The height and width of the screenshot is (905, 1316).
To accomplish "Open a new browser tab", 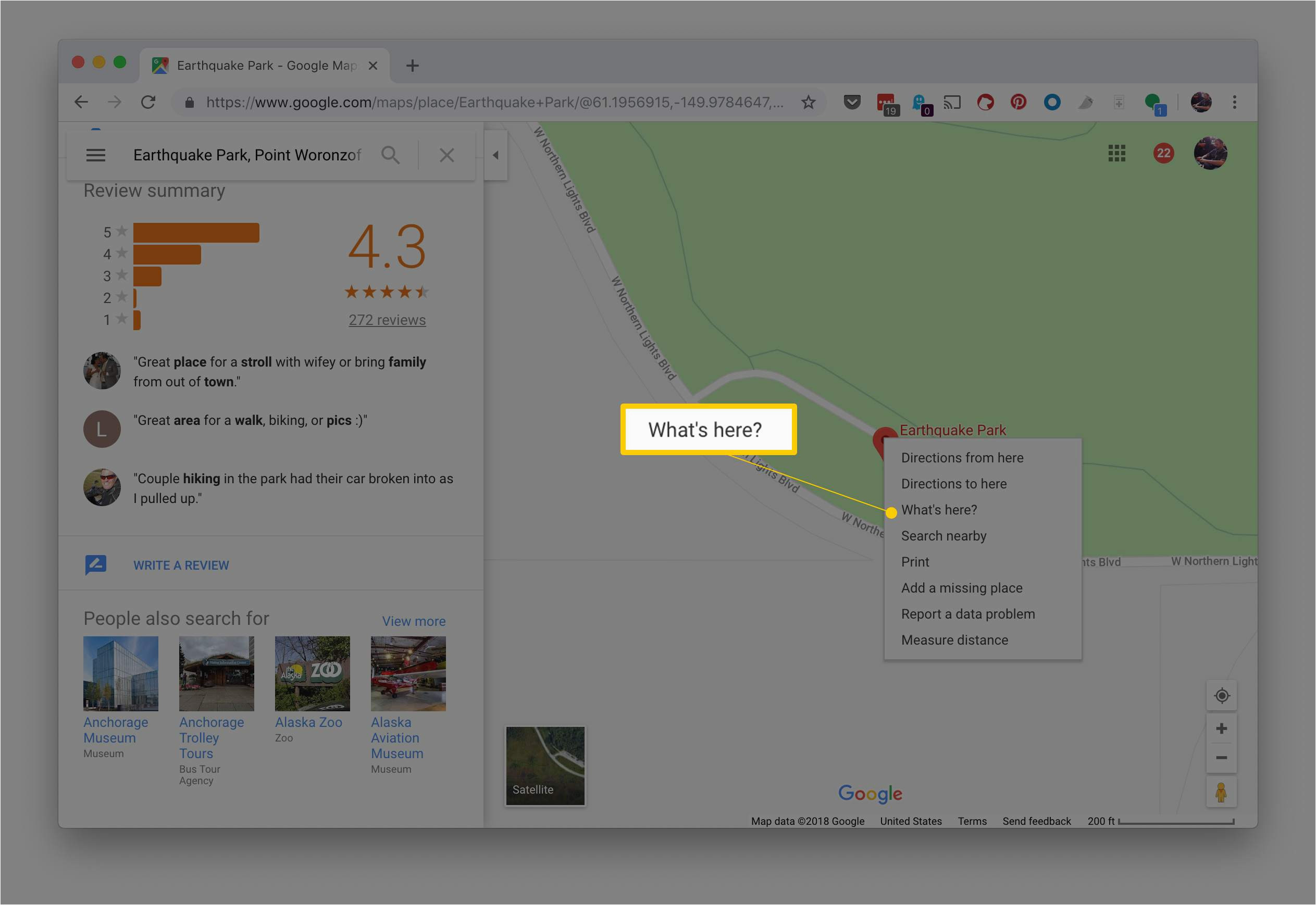I will (x=413, y=66).
